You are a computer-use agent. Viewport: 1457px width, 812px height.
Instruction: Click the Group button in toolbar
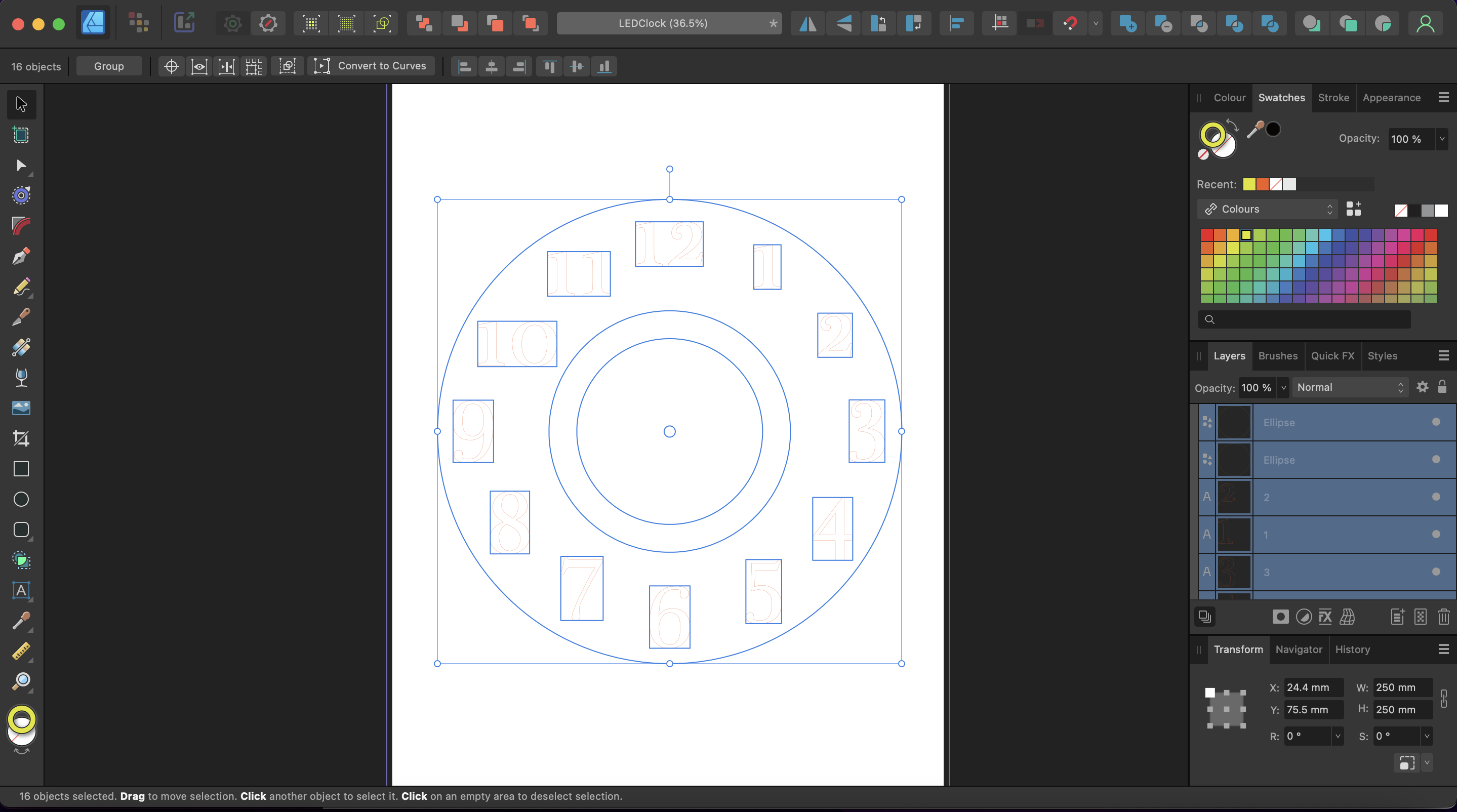109,66
